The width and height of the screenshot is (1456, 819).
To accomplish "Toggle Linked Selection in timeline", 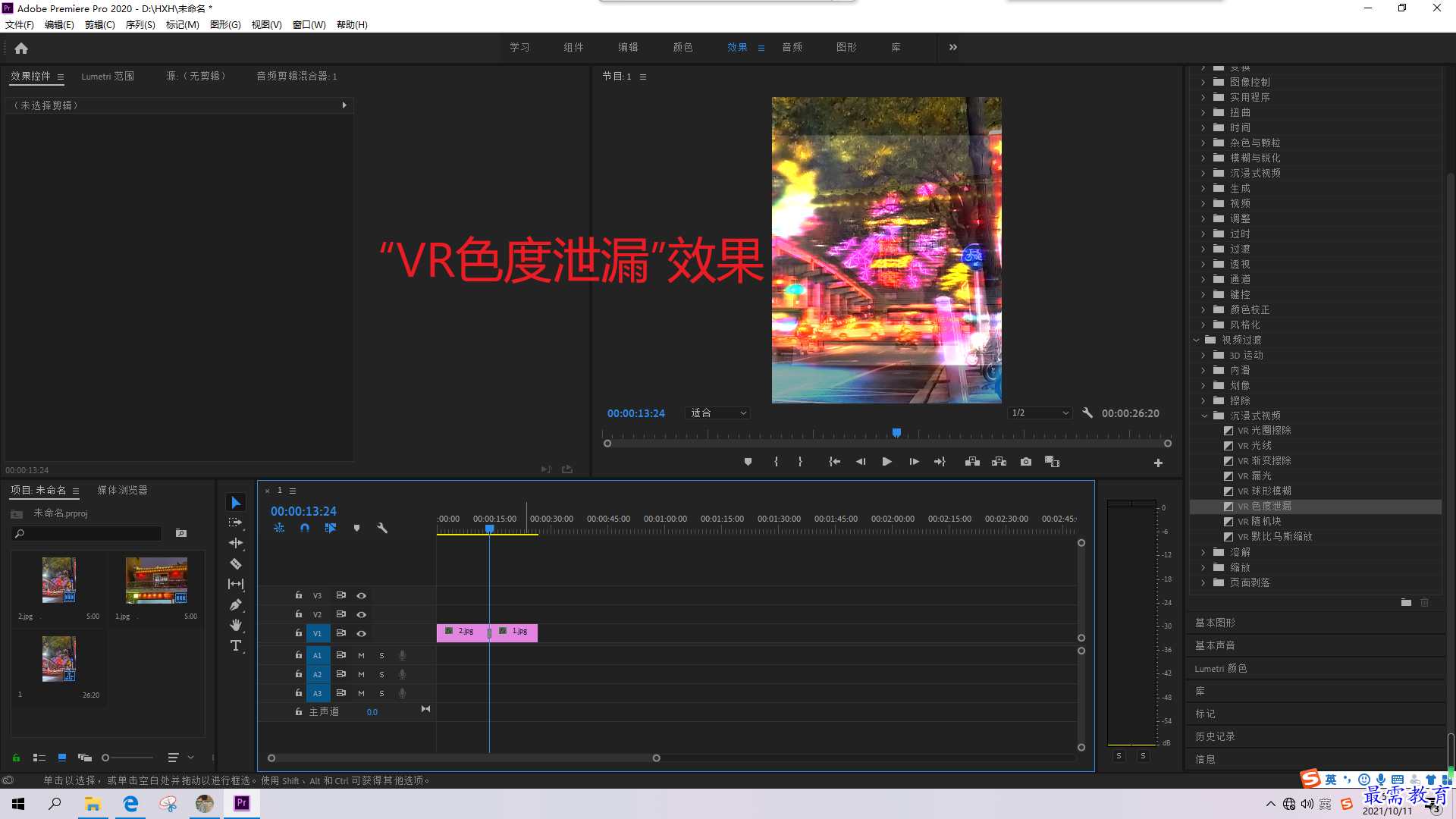I will [x=331, y=528].
